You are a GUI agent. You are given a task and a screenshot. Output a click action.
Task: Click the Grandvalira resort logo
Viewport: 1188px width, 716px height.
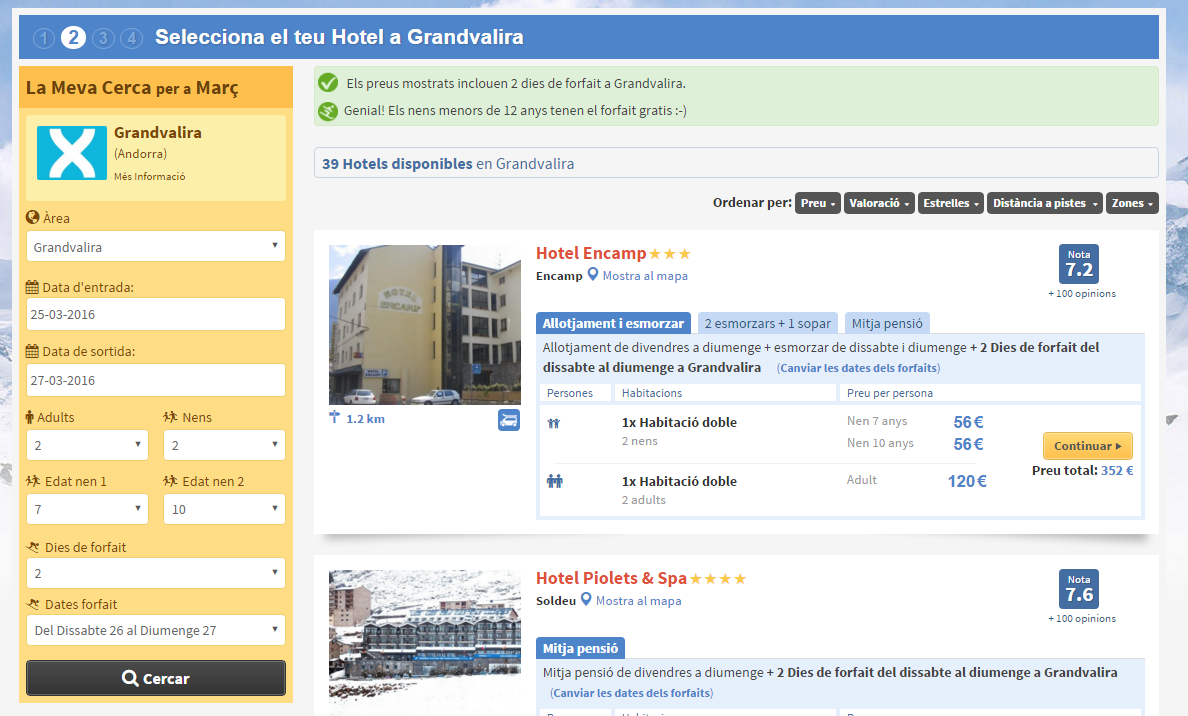72,153
